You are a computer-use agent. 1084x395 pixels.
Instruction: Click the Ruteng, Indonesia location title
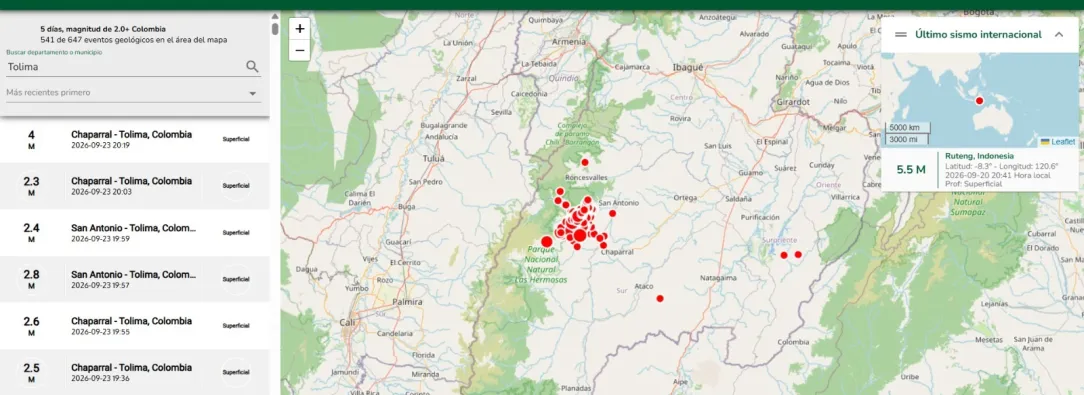click(980, 156)
